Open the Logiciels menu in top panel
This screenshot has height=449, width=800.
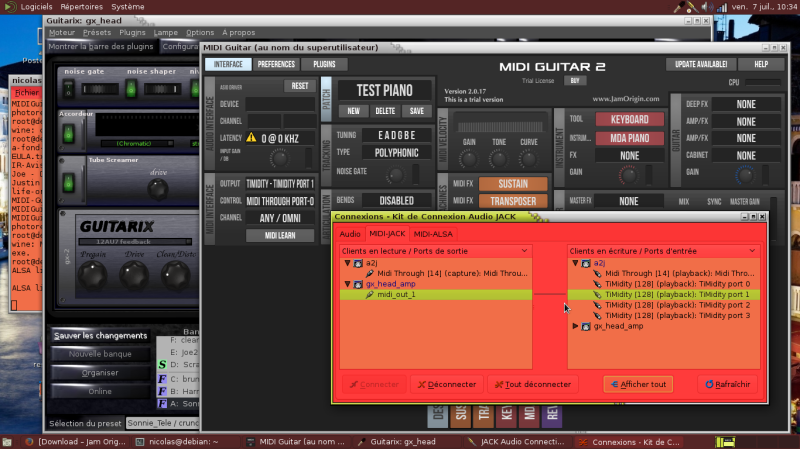click(36, 7)
